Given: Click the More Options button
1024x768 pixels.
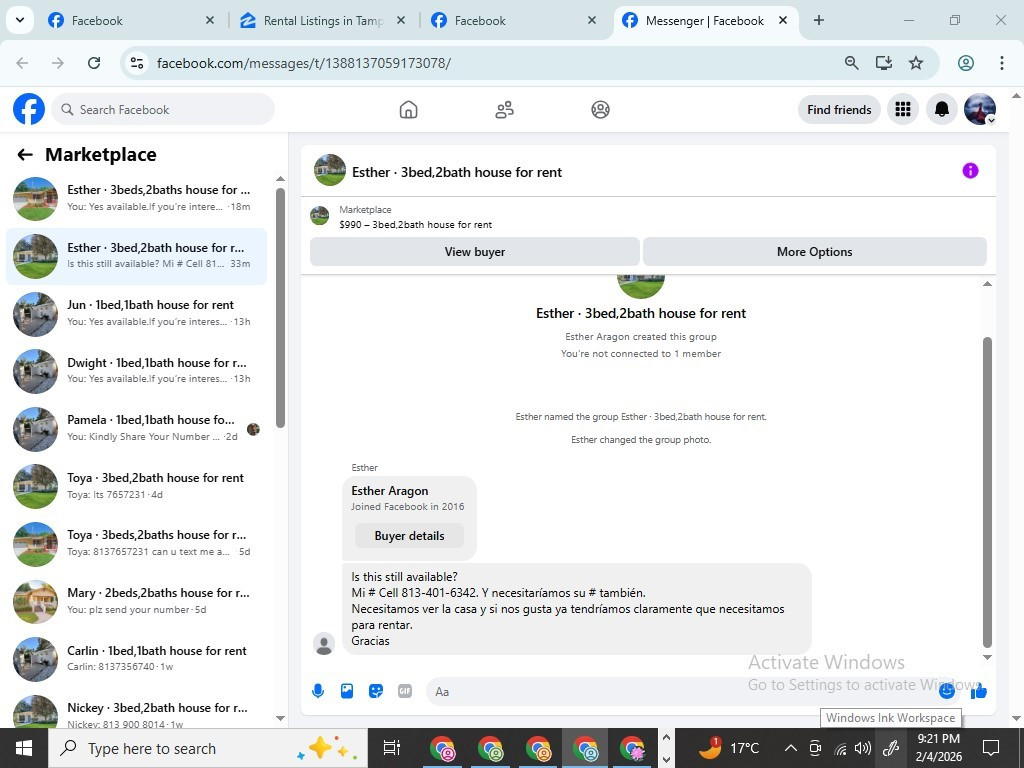Looking at the screenshot, I should coord(814,251).
